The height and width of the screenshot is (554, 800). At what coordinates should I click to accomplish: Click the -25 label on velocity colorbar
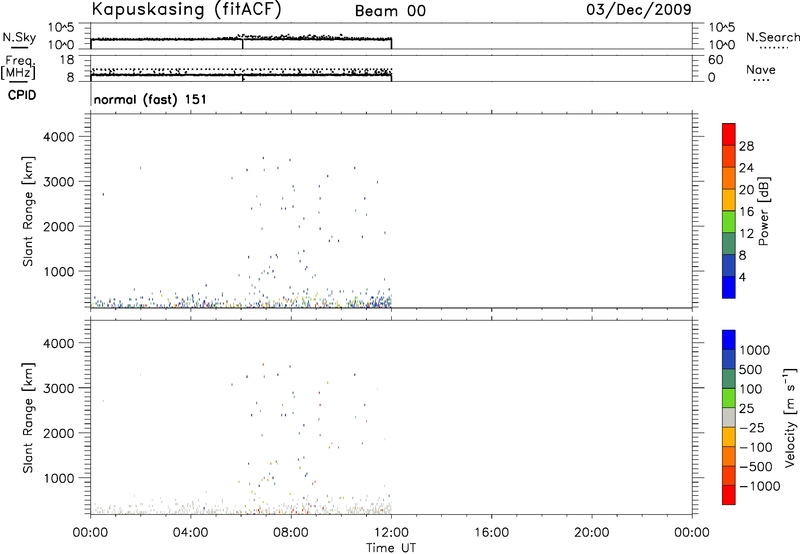point(751,428)
